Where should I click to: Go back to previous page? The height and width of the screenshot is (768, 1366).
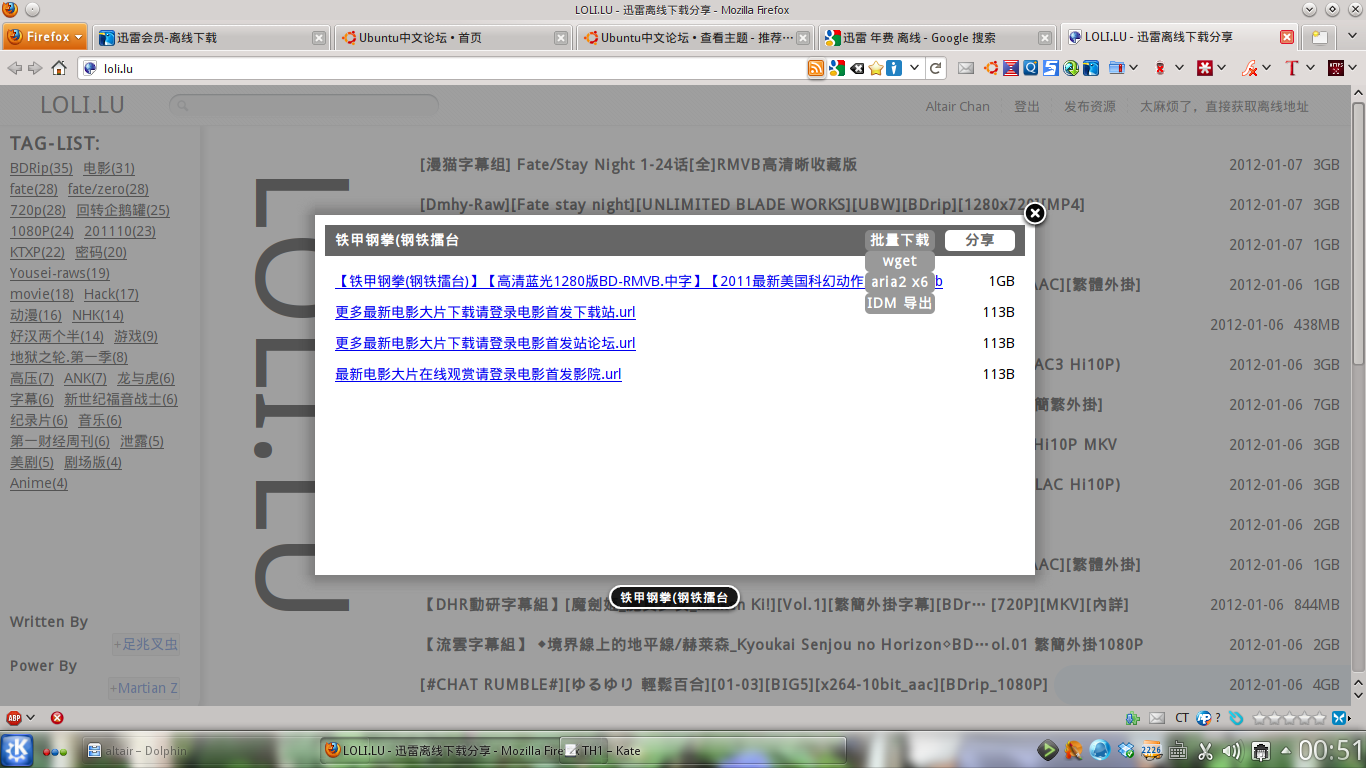[14, 68]
